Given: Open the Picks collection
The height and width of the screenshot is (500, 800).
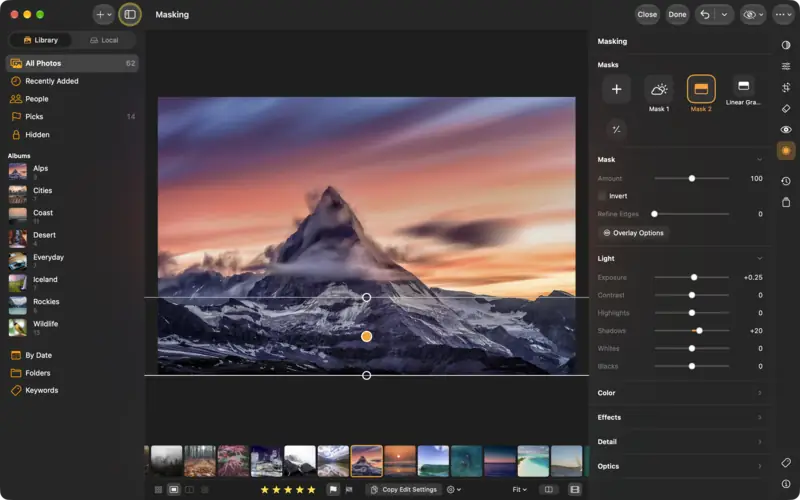Looking at the screenshot, I should point(72,117).
